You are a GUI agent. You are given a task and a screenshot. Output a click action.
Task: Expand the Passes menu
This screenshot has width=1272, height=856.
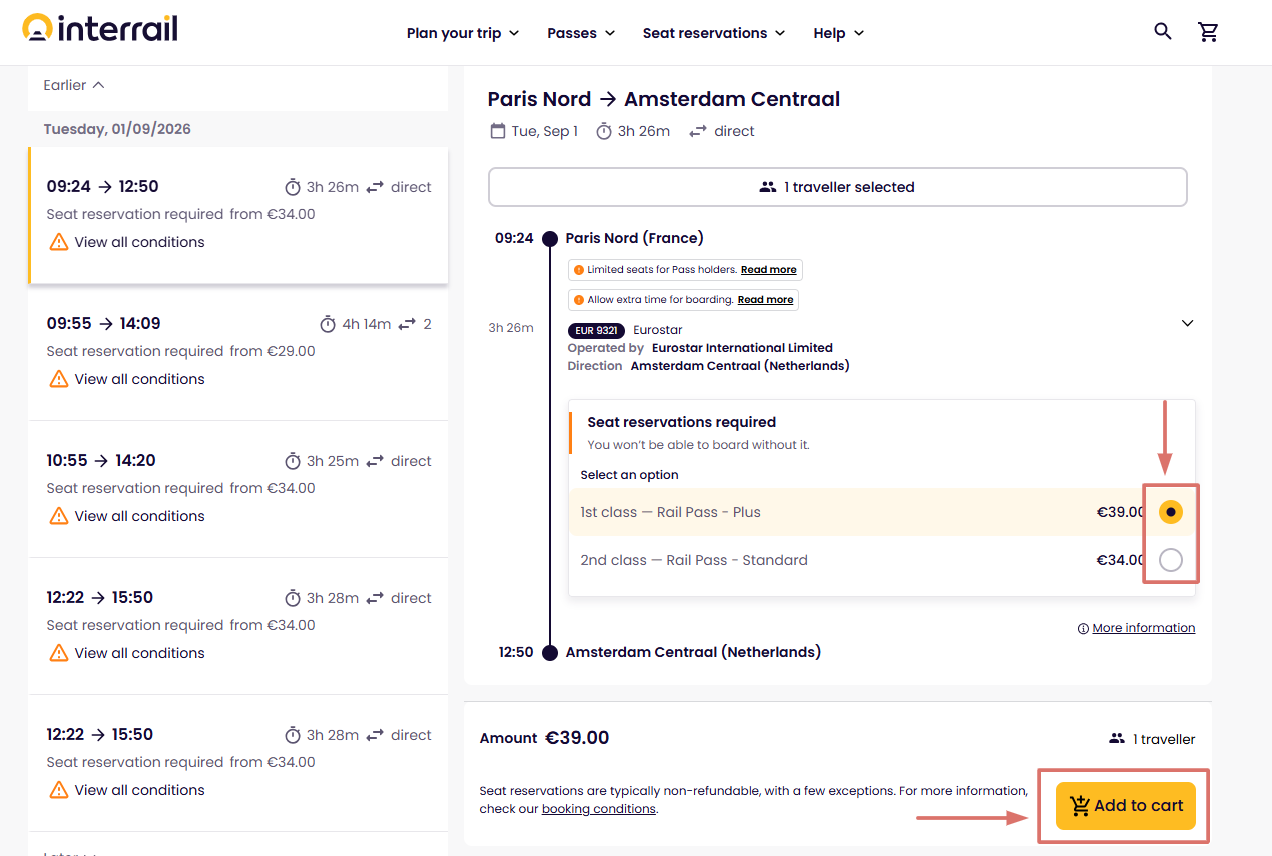point(581,33)
